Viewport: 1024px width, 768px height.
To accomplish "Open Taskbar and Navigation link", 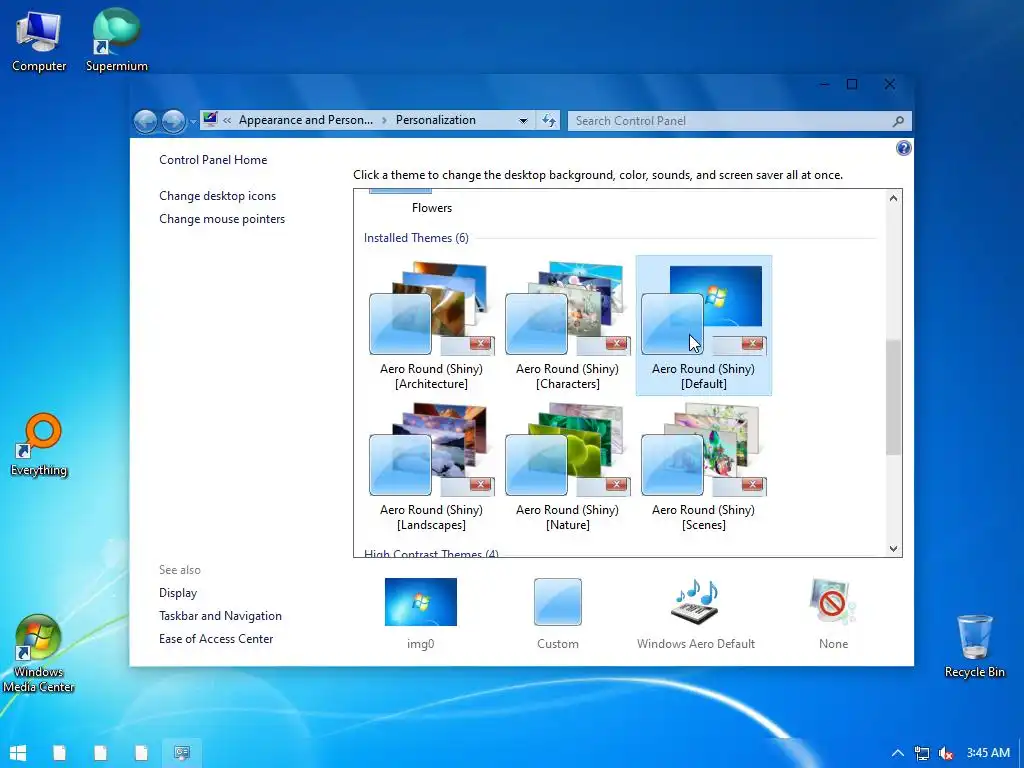I will click(220, 616).
